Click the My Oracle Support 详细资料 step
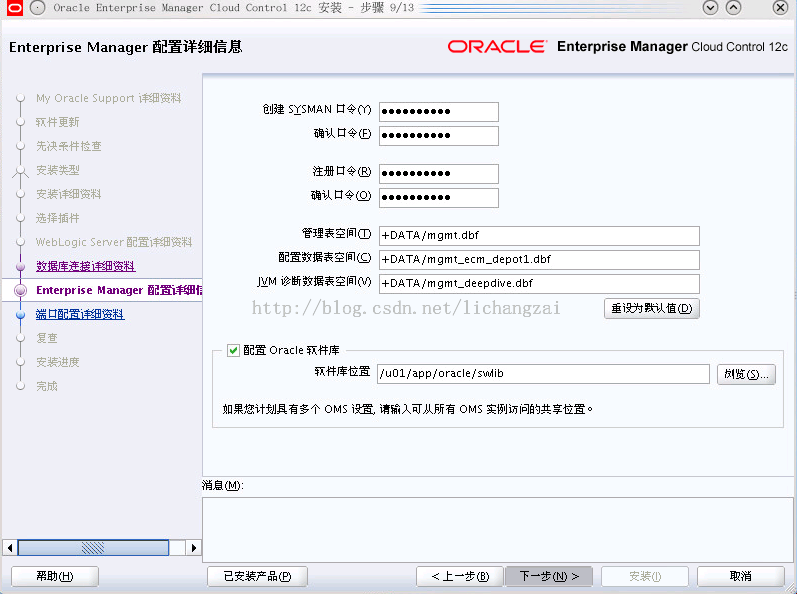The width and height of the screenshot is (797, 594). [x=108, y=98]
